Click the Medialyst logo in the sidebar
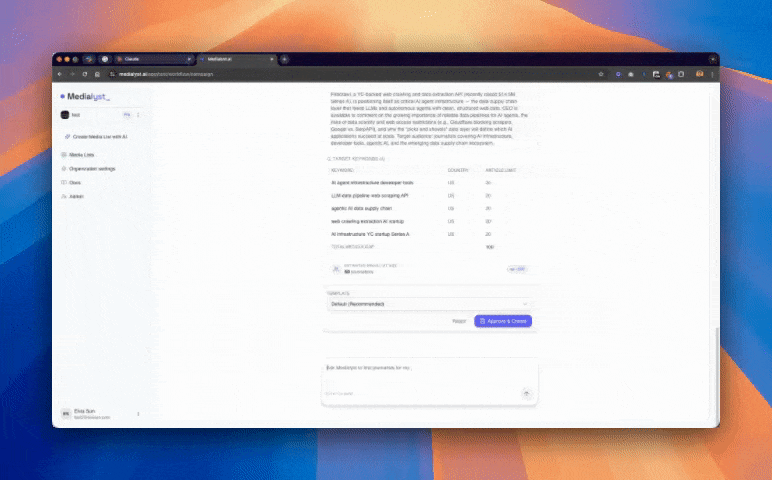The image size is (772, 480). (x=85, y=96)
